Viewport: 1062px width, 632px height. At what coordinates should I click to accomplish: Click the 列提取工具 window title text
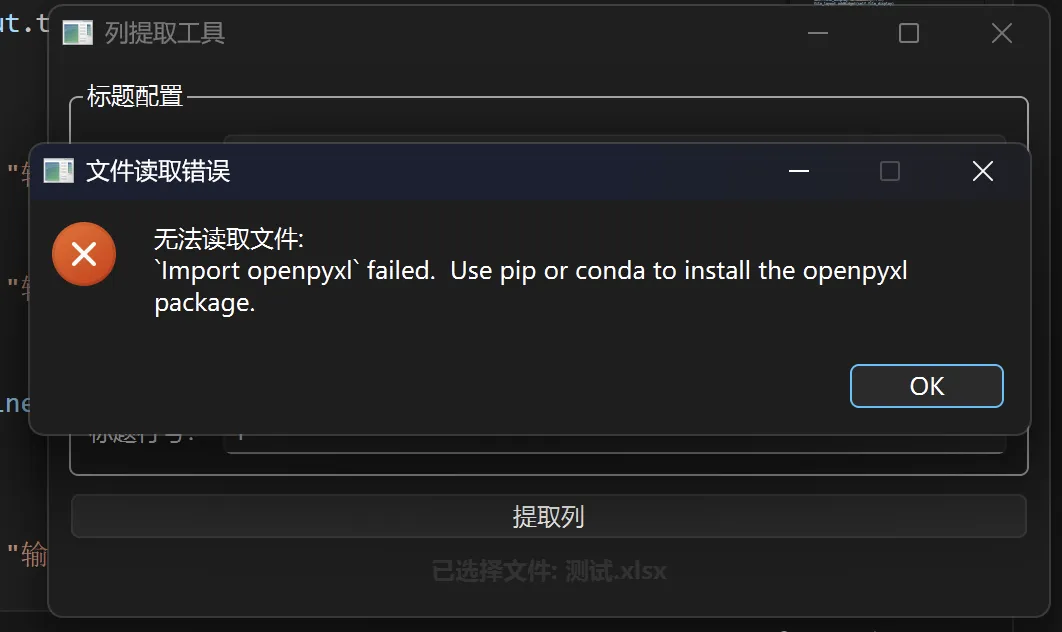(165, 33)
